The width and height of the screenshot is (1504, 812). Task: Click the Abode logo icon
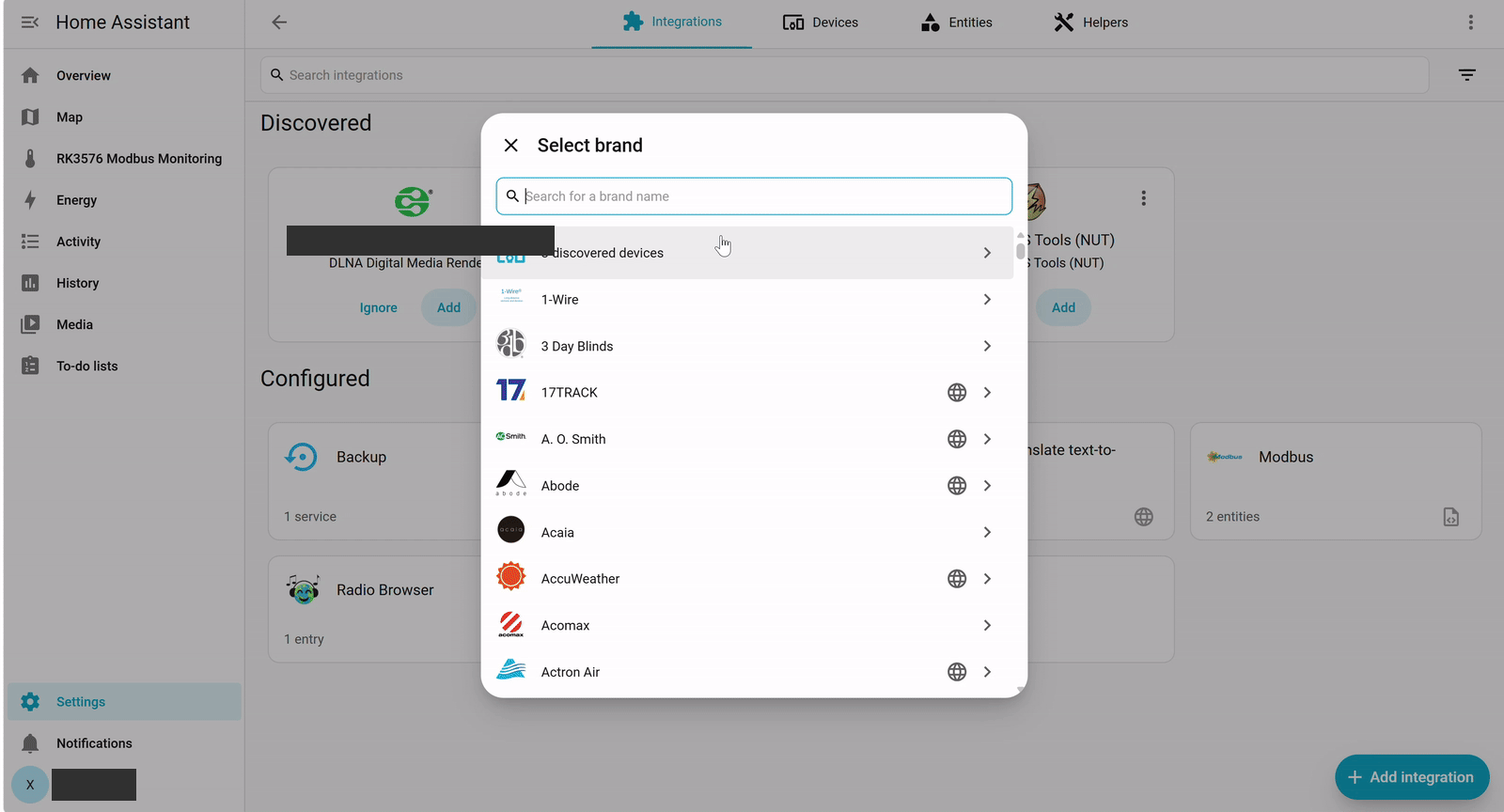(x=511, y=484)
